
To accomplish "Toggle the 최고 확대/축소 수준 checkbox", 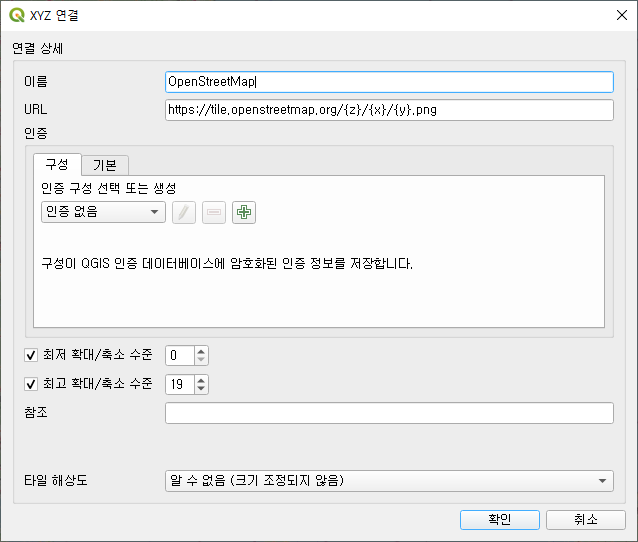I will [31, 384].
